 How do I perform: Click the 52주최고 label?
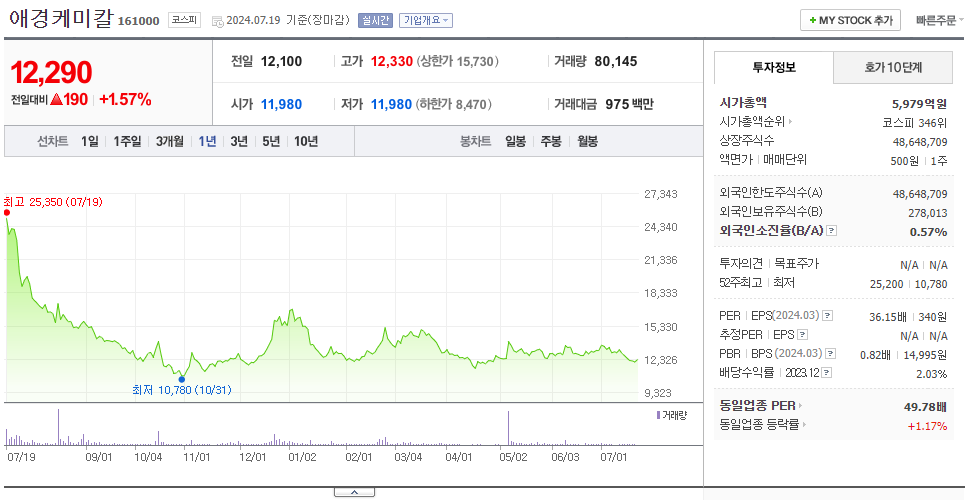click(741, 283)
